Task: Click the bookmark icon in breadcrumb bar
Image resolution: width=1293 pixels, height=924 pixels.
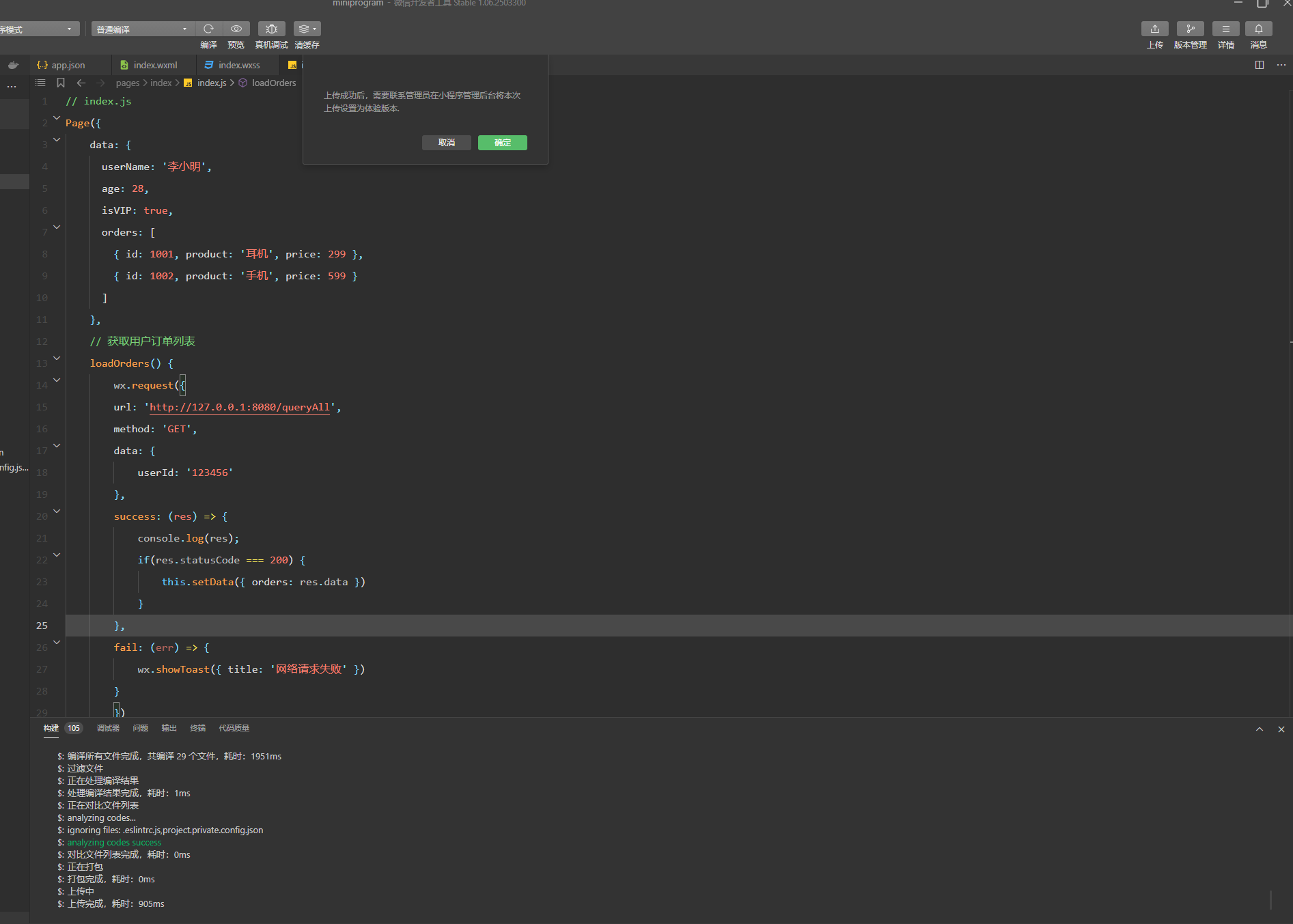Action: [x=61, y=83]
